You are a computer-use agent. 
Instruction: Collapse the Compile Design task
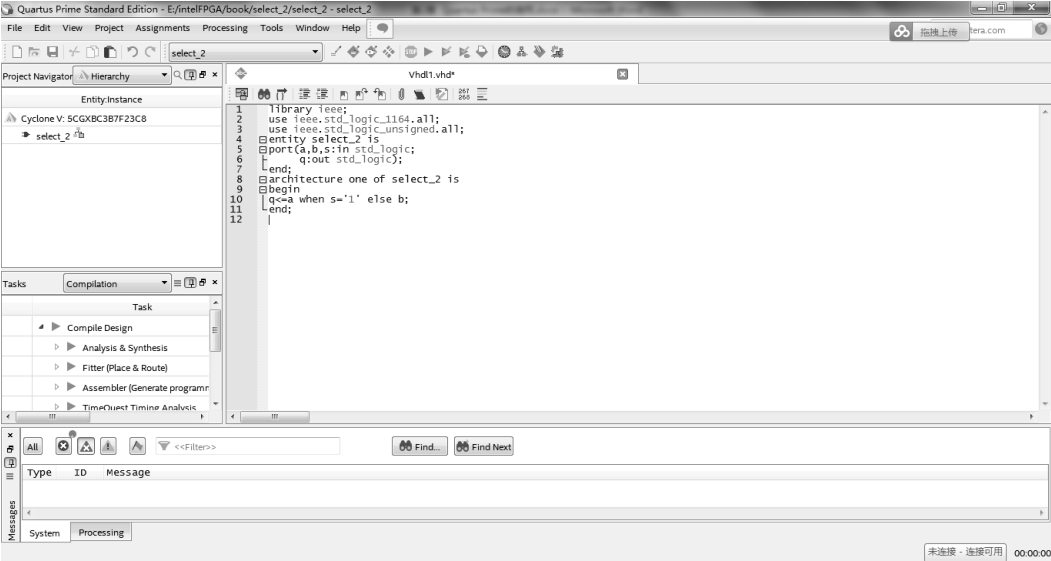click(42, 327)
